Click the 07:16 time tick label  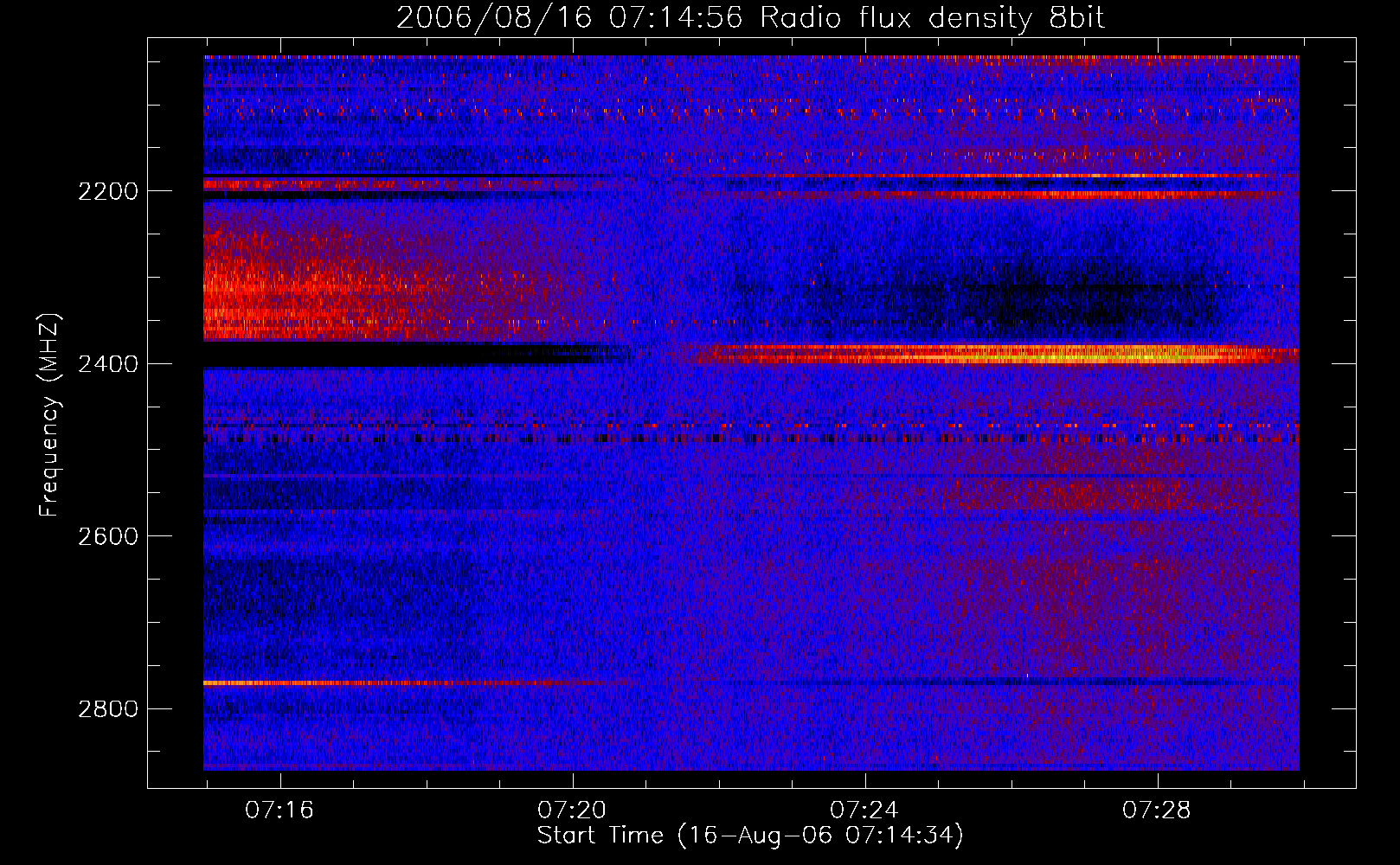click(279, 811)
